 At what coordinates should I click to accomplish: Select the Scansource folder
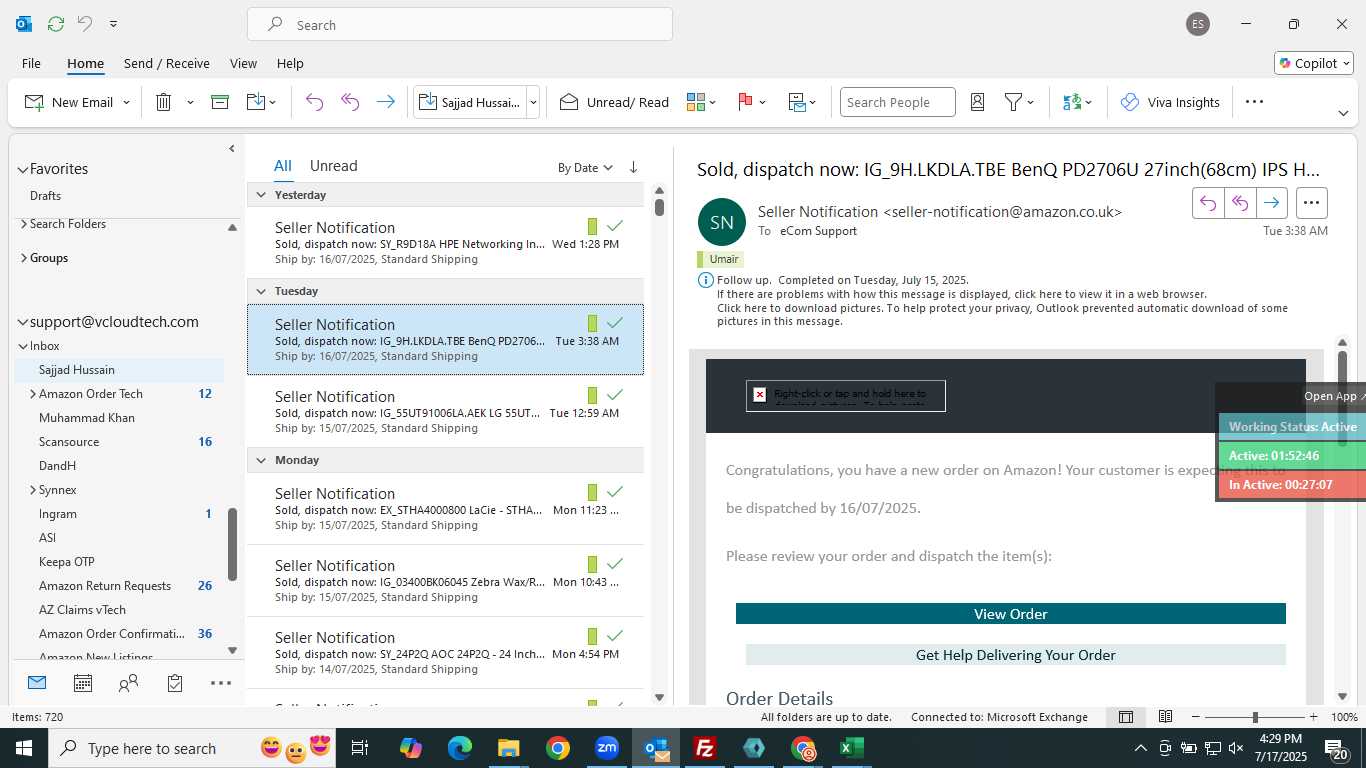(x=69, y=442)
